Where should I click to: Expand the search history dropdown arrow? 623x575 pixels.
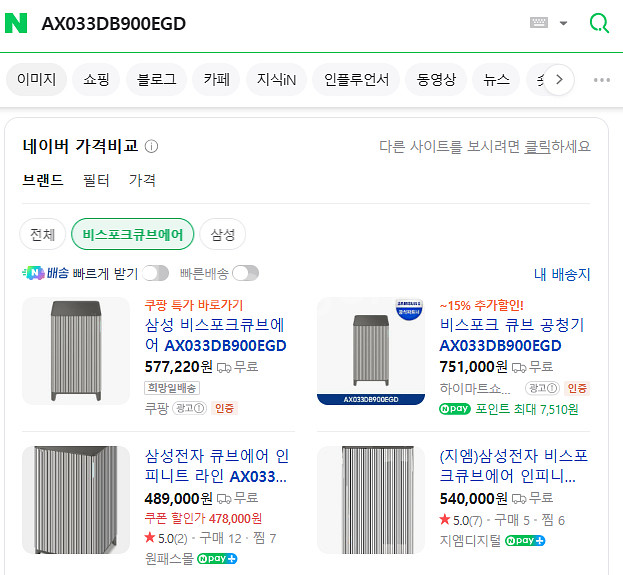pos(563,23)
